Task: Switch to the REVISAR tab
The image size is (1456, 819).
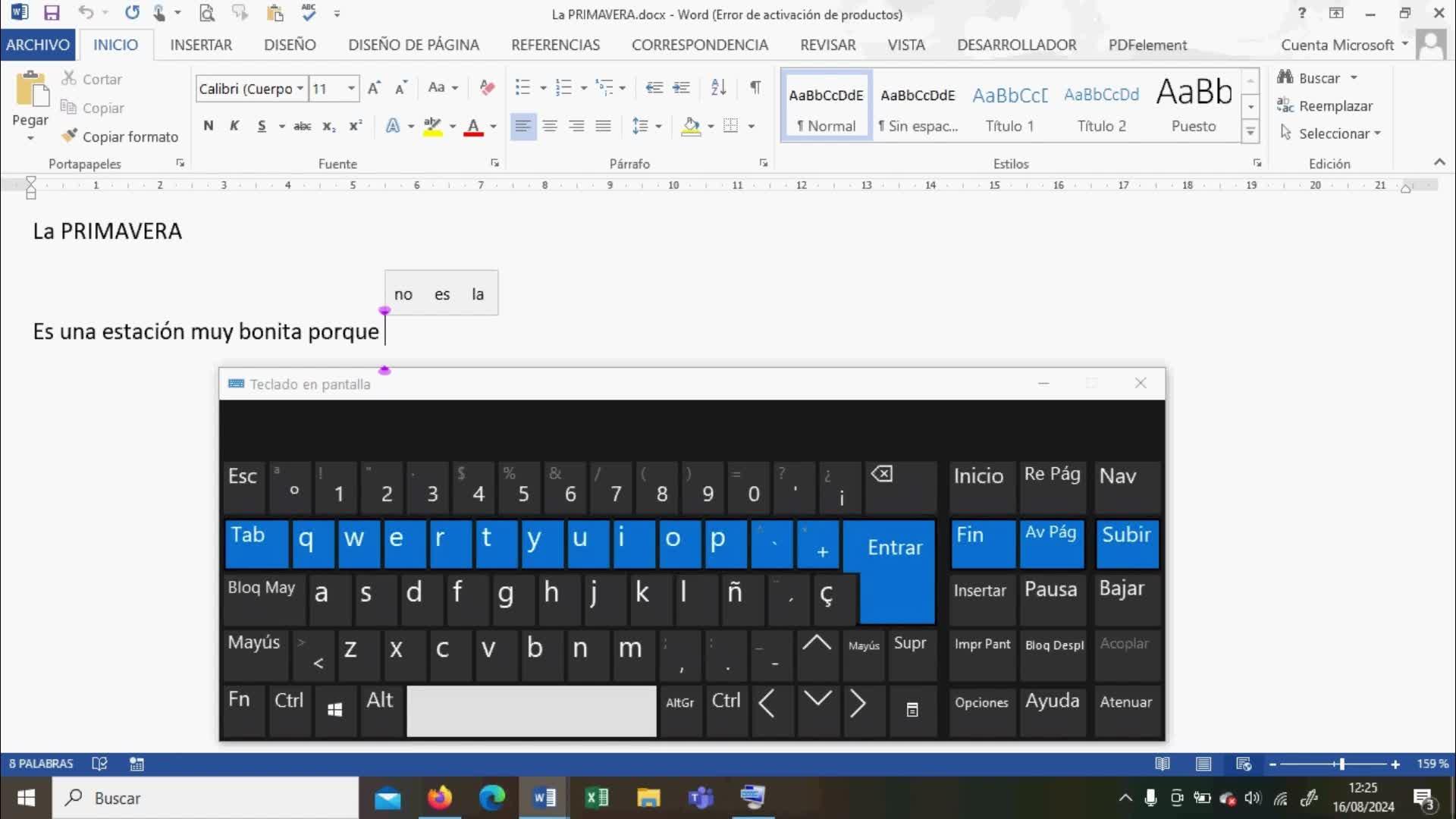Action: (x=827, y=45)
